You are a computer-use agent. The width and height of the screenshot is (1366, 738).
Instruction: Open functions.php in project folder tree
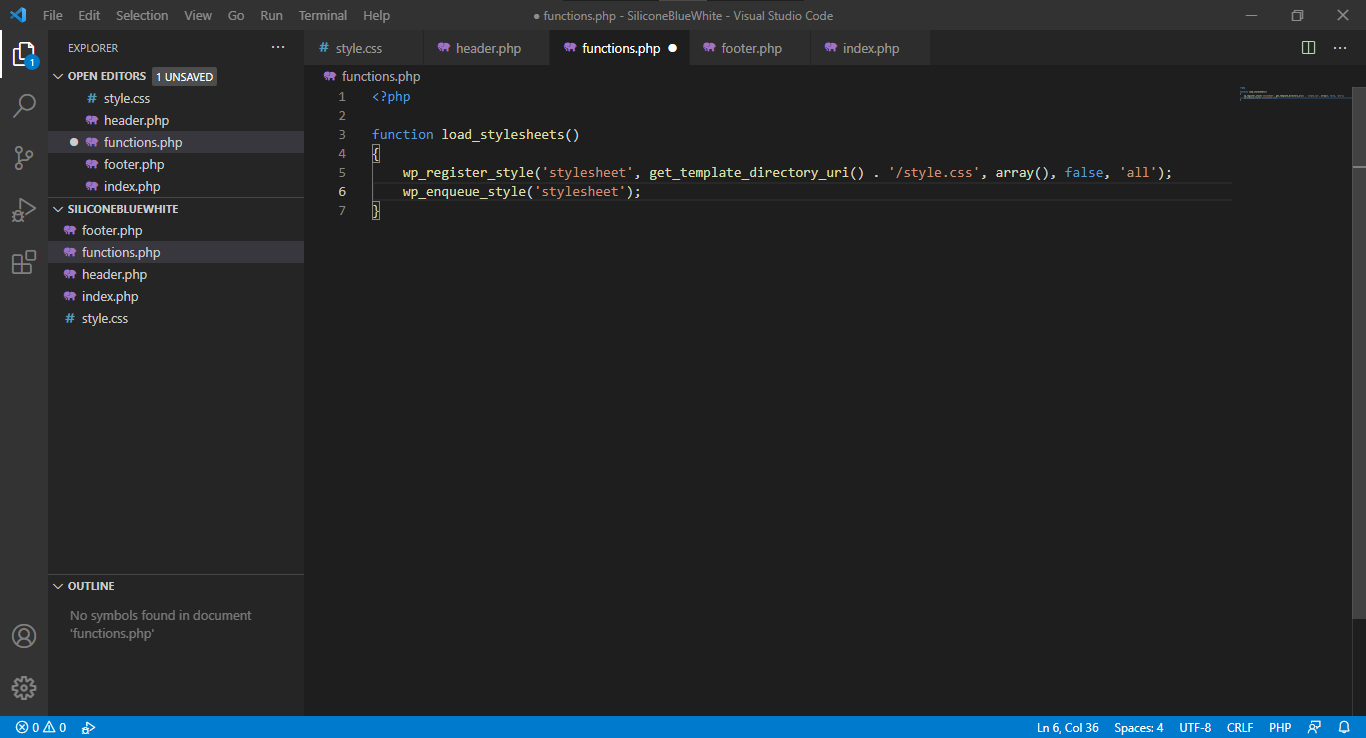click(176, 252)
